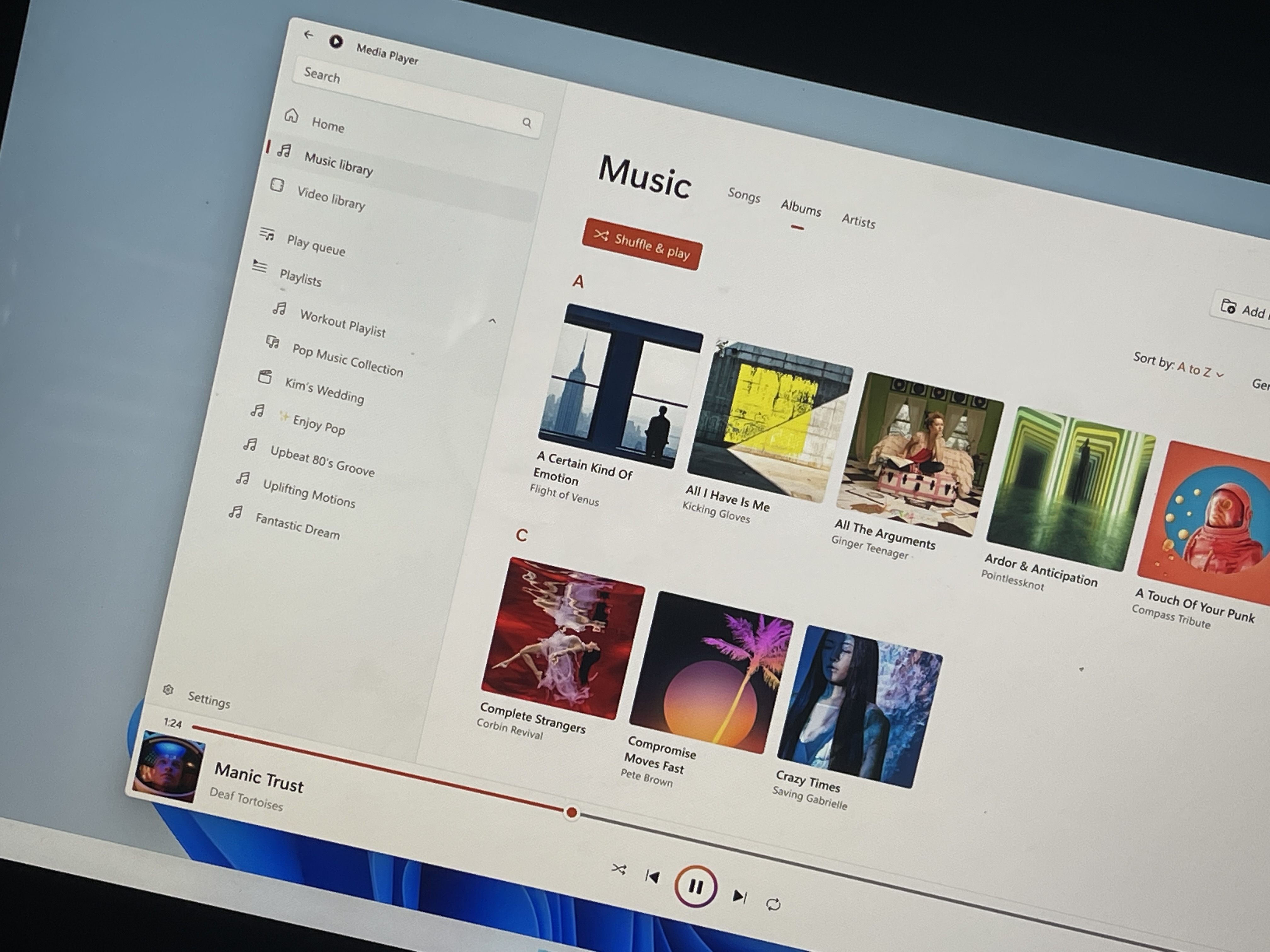The image size is (1270, 952).
Task: Click the Deaf Tortoises artist name
Action: tap(246, 799)
